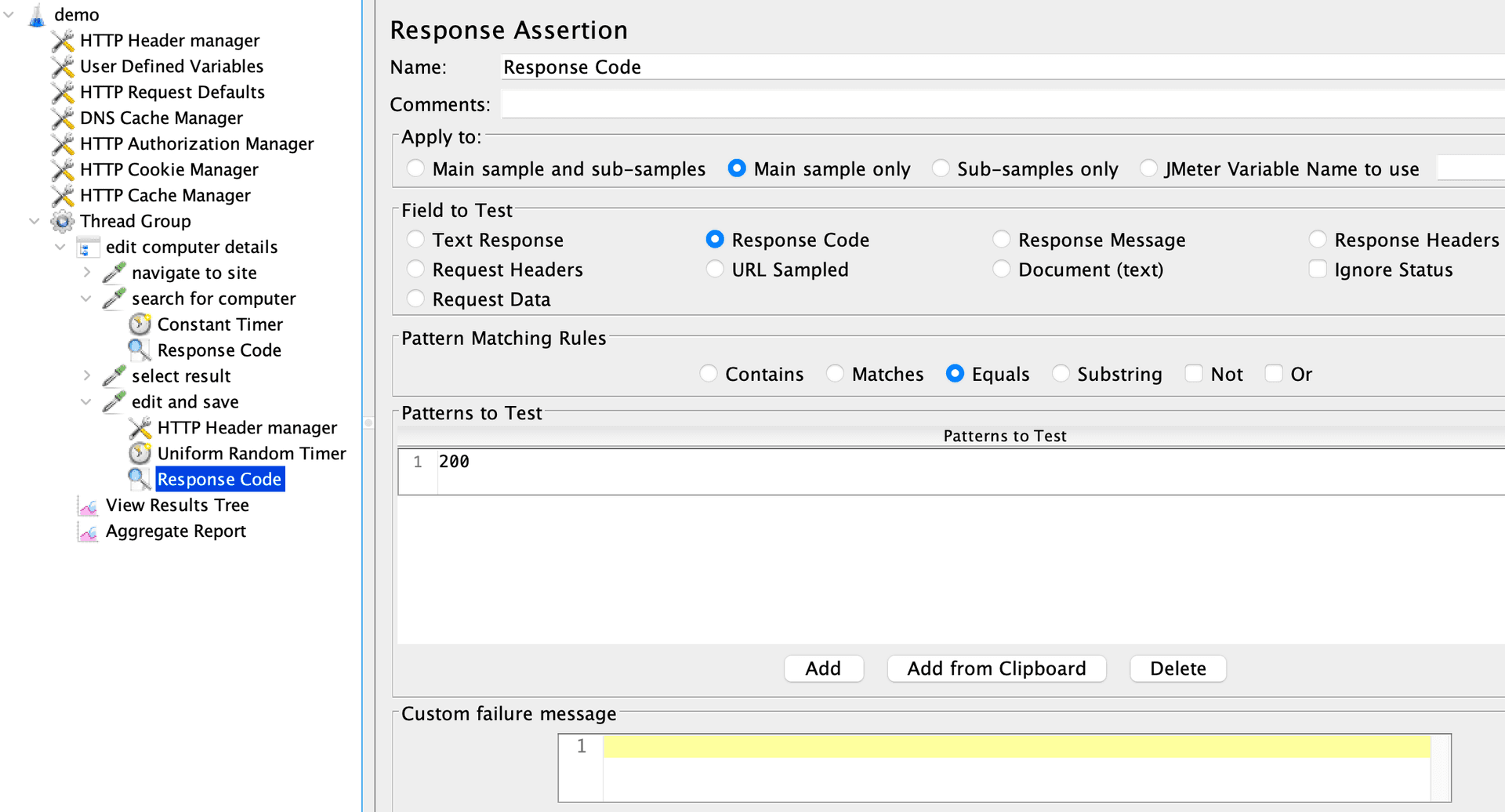This screenshot has height=812, width=1505.
Task: Click the navigate to site sampler icon
Action: tap(114, 274)
